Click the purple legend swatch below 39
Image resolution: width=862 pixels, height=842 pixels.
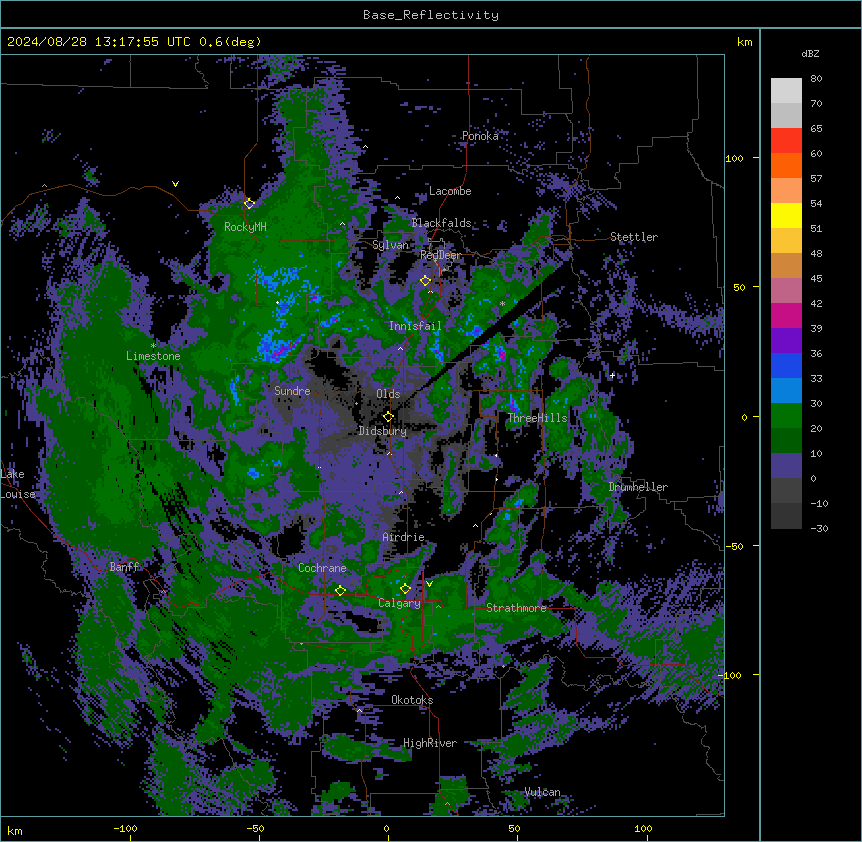coord(786,340)
